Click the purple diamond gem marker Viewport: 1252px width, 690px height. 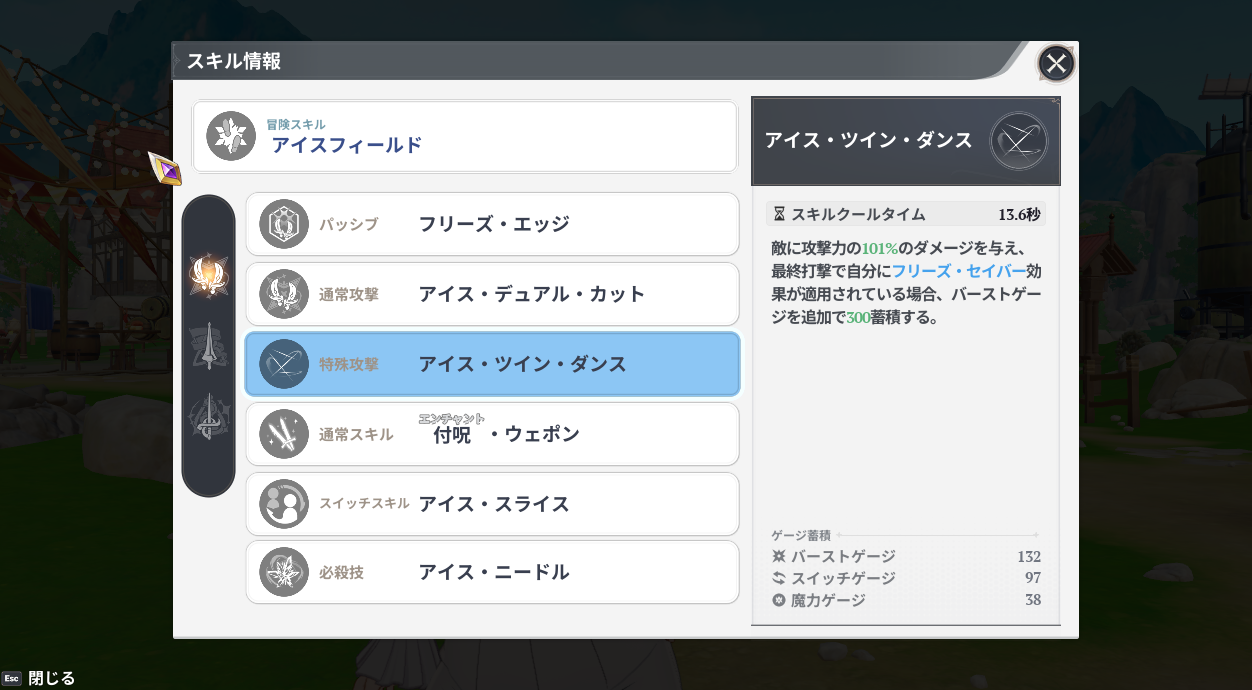pos(165,169)
